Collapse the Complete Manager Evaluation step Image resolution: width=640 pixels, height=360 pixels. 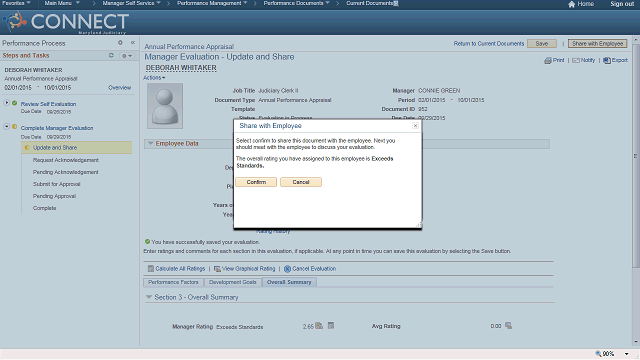[7, 127]
